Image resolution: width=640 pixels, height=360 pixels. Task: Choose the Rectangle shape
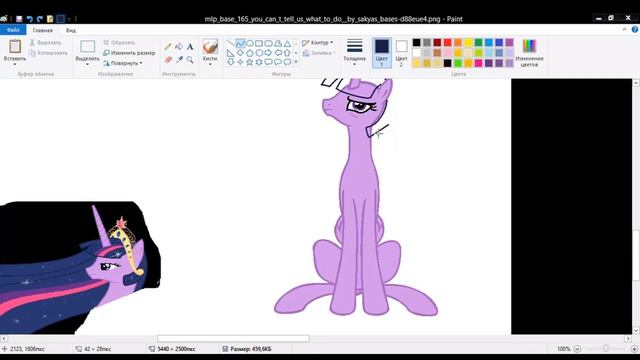[x=259, y=43]
